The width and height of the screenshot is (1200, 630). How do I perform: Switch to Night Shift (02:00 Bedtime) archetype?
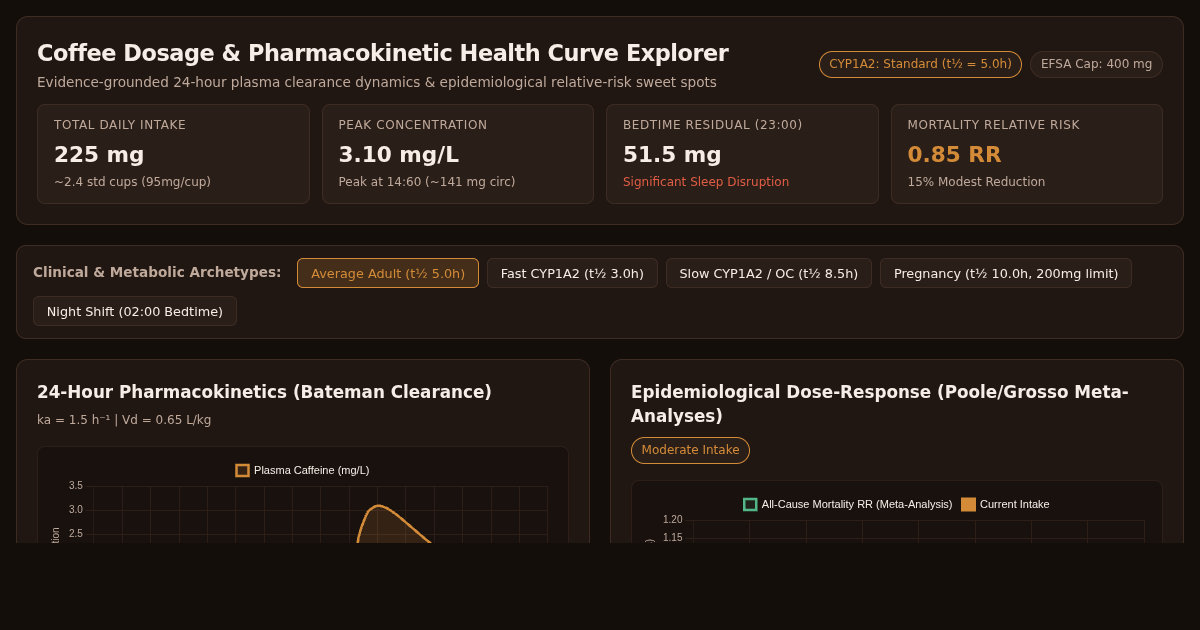click(135, 311)
